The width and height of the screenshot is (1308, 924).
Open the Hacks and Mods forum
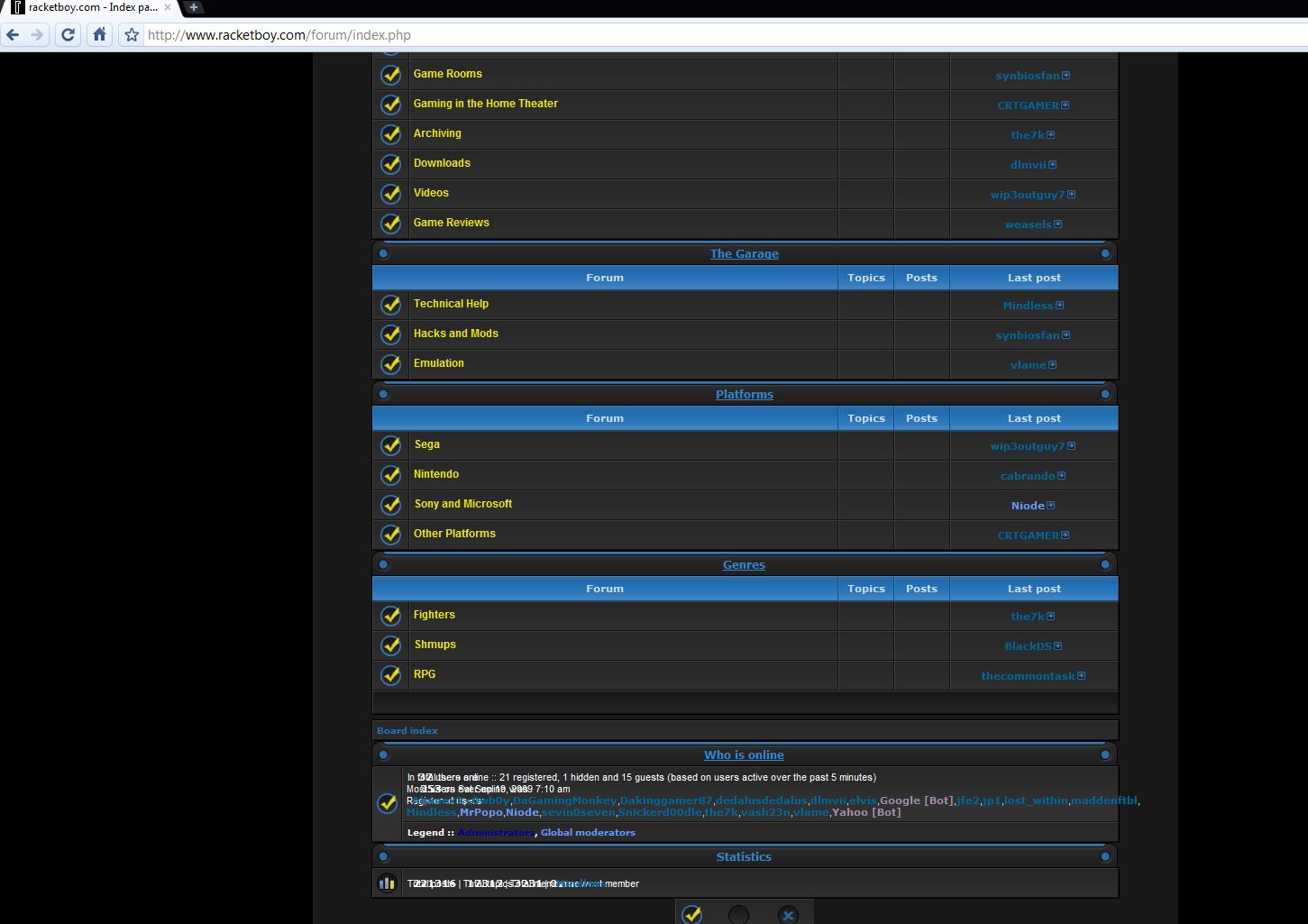point(455,334)
